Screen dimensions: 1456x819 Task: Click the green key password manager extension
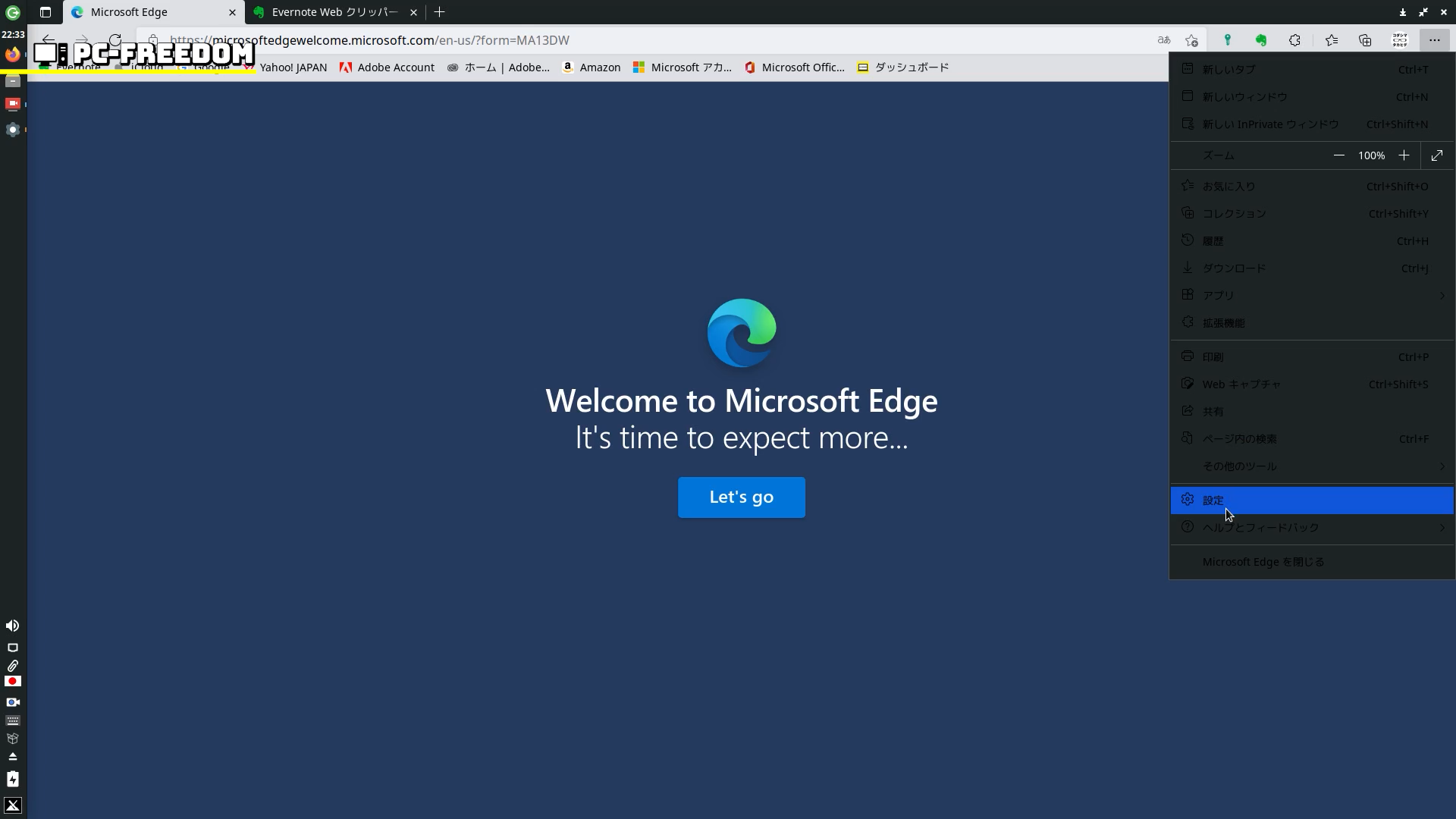1227,40
